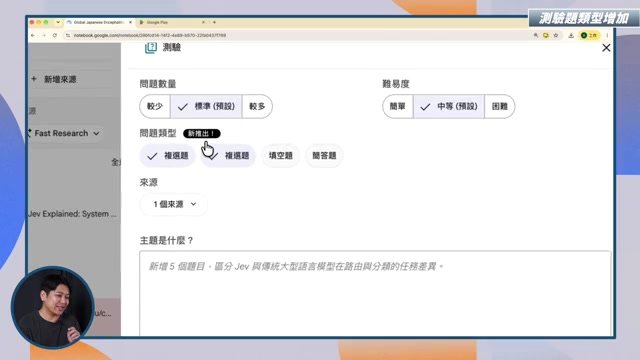Close the quiz (測驗) settings dialog
Screen dimensions: 640x360
[606, 48]
